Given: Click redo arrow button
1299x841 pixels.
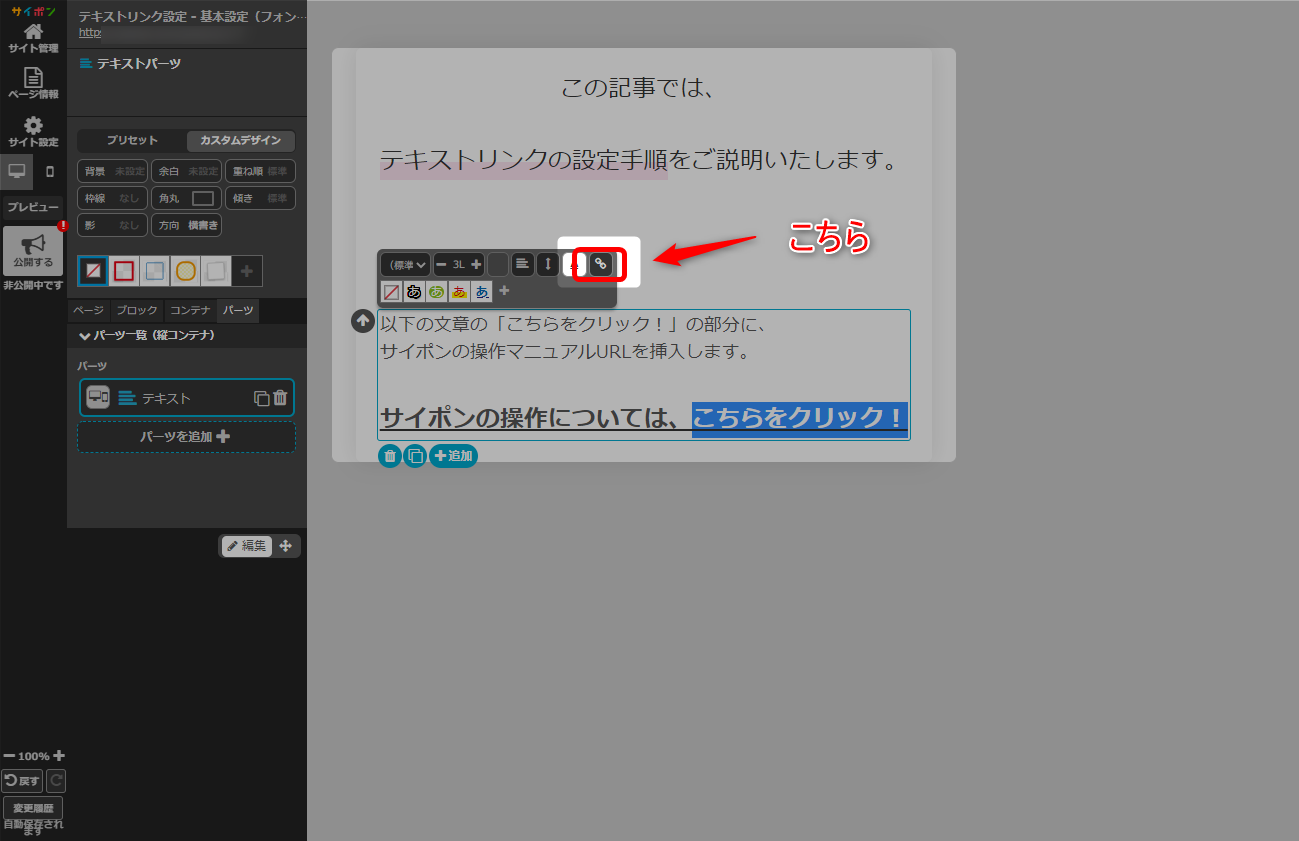Looking at the screenshot, I should (x=56, y=781).
